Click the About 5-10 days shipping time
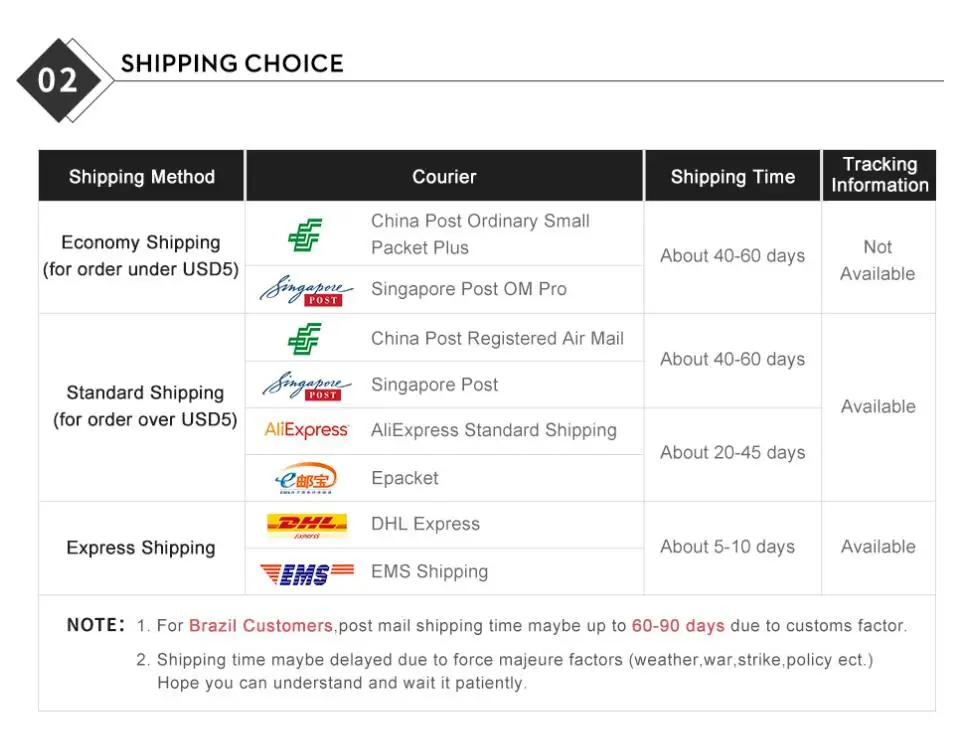This screenshot has width=979, height=754. click(x=727, y=547)
